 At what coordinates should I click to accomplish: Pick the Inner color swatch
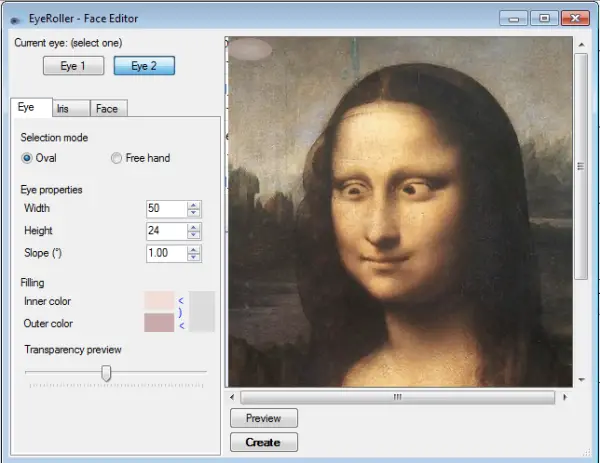click(x=159, y=301)
